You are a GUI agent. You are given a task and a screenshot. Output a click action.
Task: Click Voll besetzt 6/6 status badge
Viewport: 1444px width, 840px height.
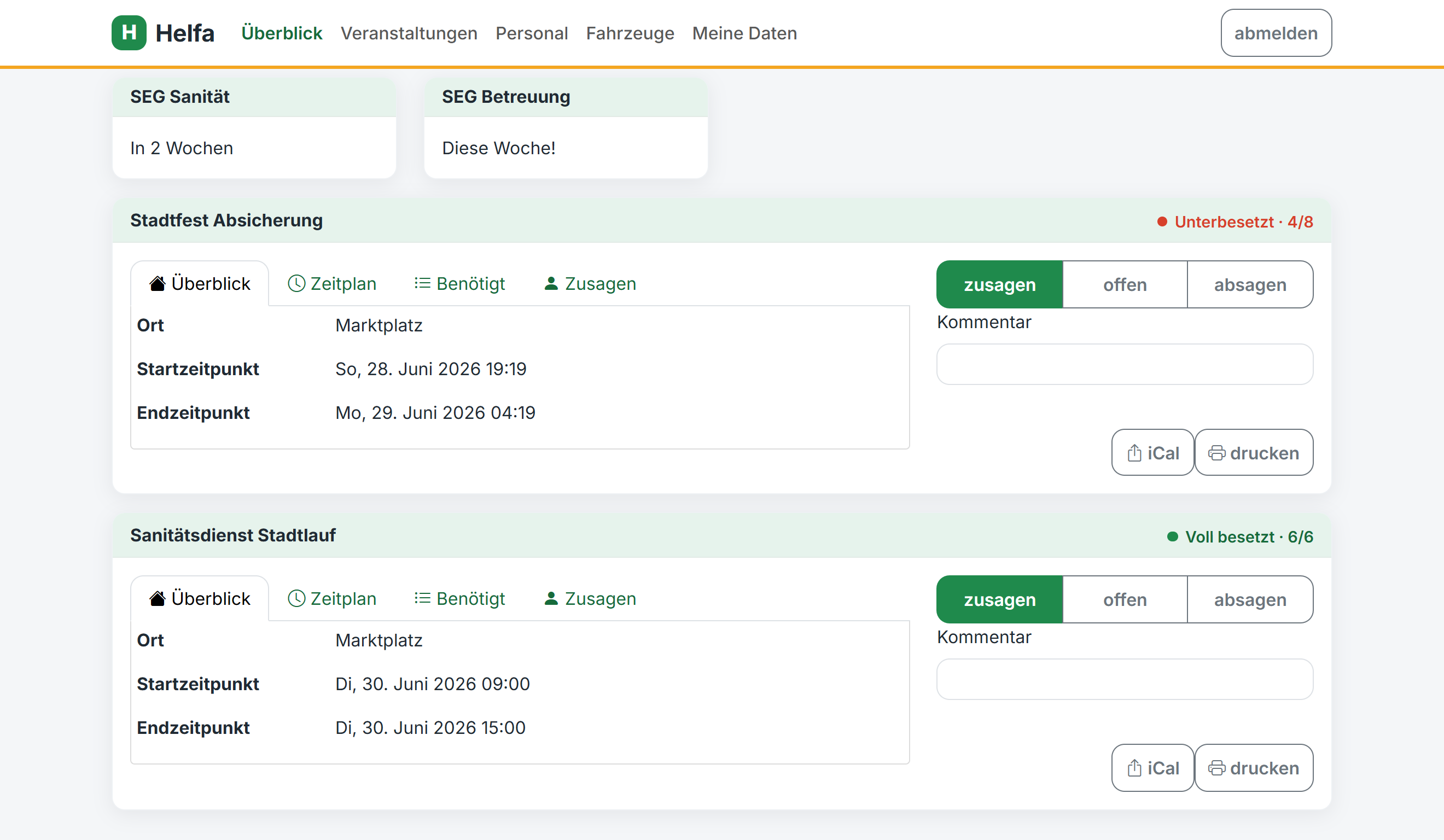coord(1240,537)
